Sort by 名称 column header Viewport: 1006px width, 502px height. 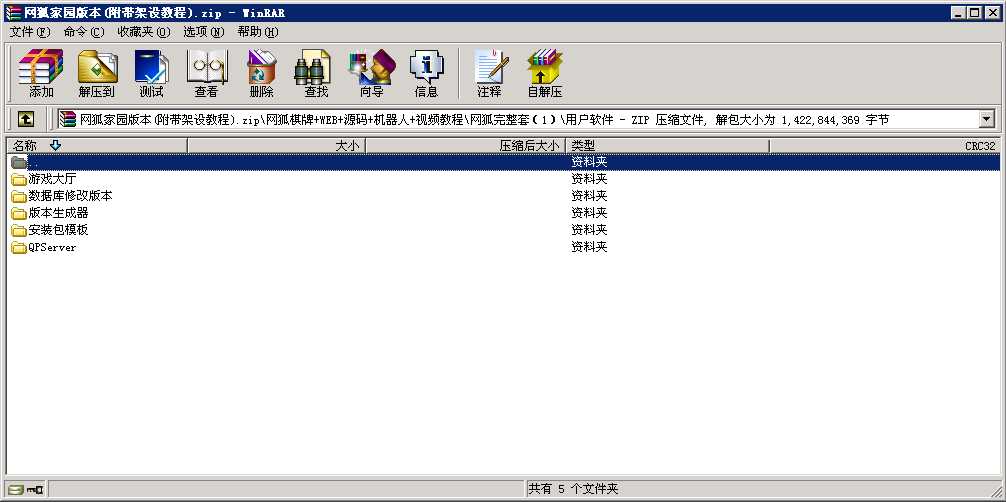(x=97, y=146)
